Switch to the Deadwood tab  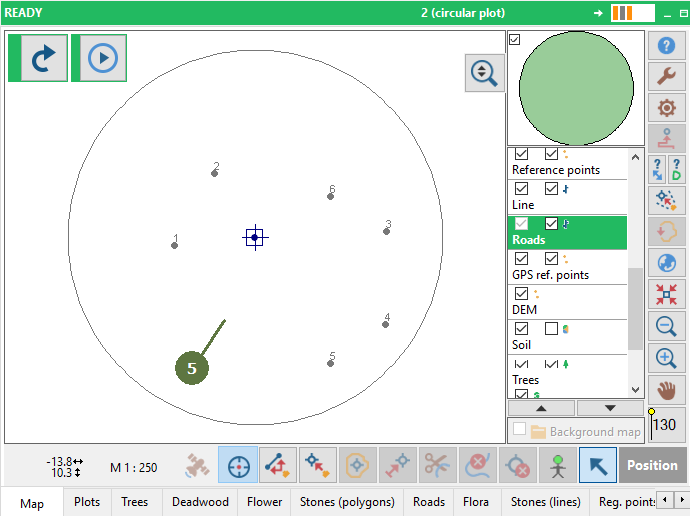pos(200,502)
